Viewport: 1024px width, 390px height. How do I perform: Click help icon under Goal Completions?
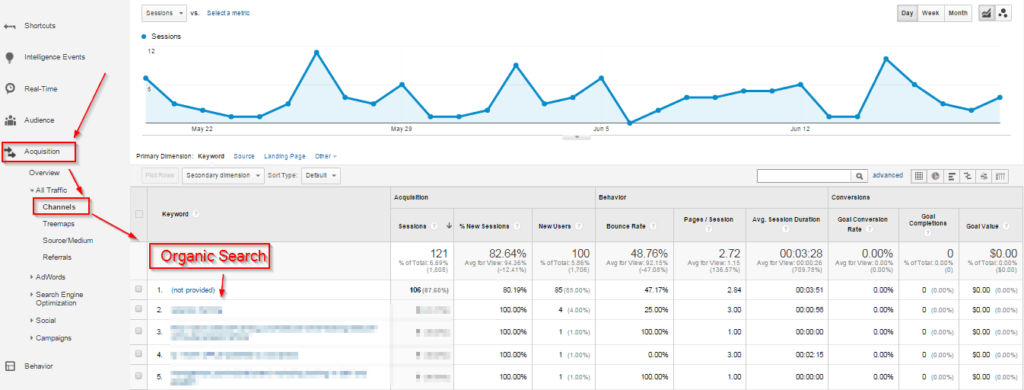[928, 233]
